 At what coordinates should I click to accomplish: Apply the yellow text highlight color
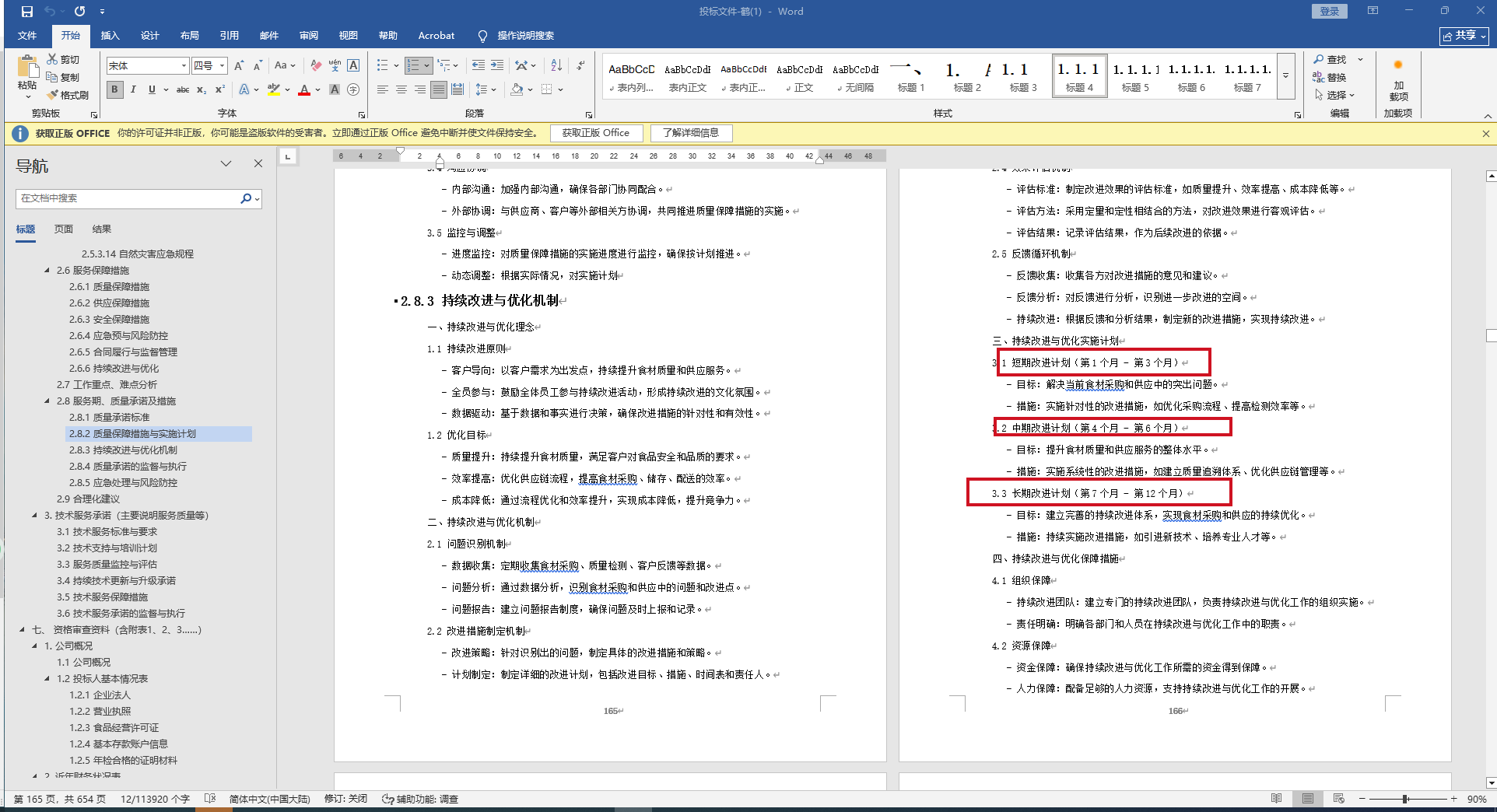273,90
